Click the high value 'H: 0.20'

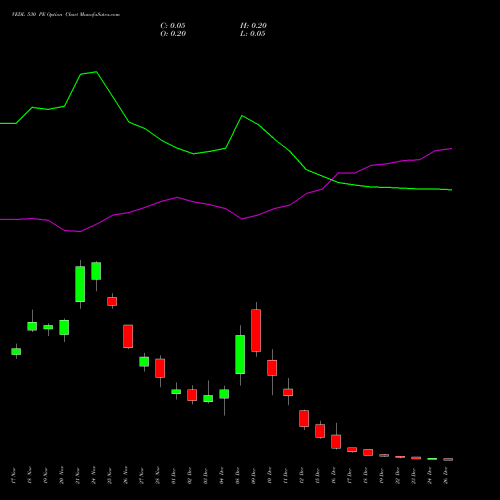coord(253,26)
